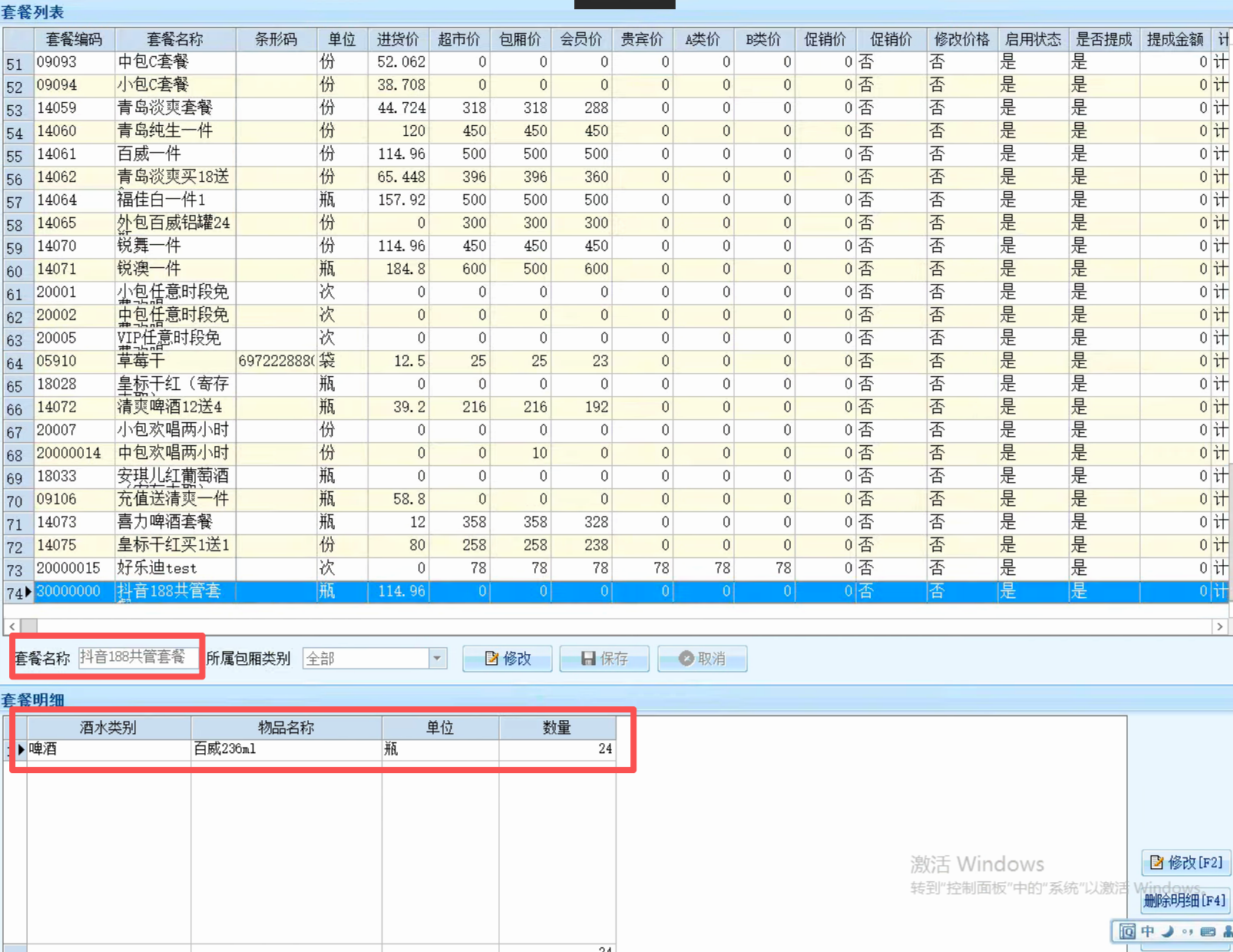Click the boxed Q icon in the language bar
Image resolution: width=1233 pixels, height=952 pixels.
1126,931
